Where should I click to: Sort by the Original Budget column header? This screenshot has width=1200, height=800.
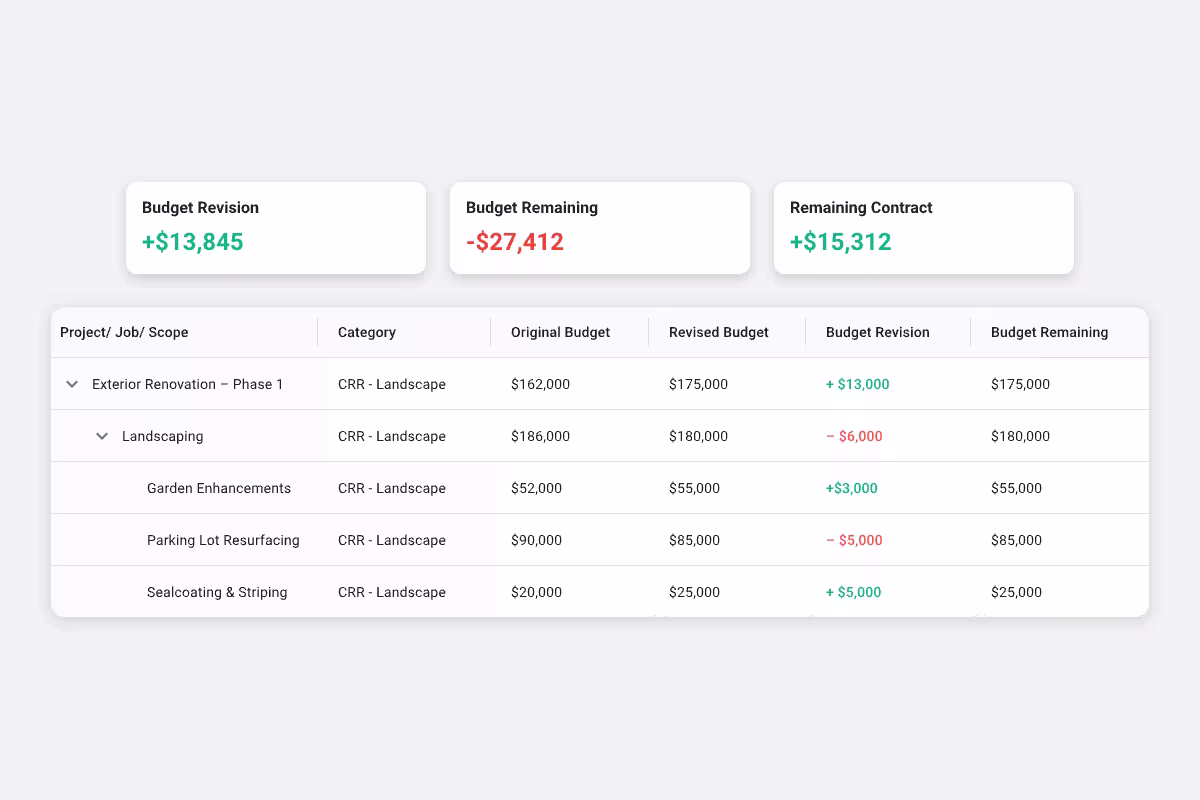pyautogui.click(x=558, y=332)
